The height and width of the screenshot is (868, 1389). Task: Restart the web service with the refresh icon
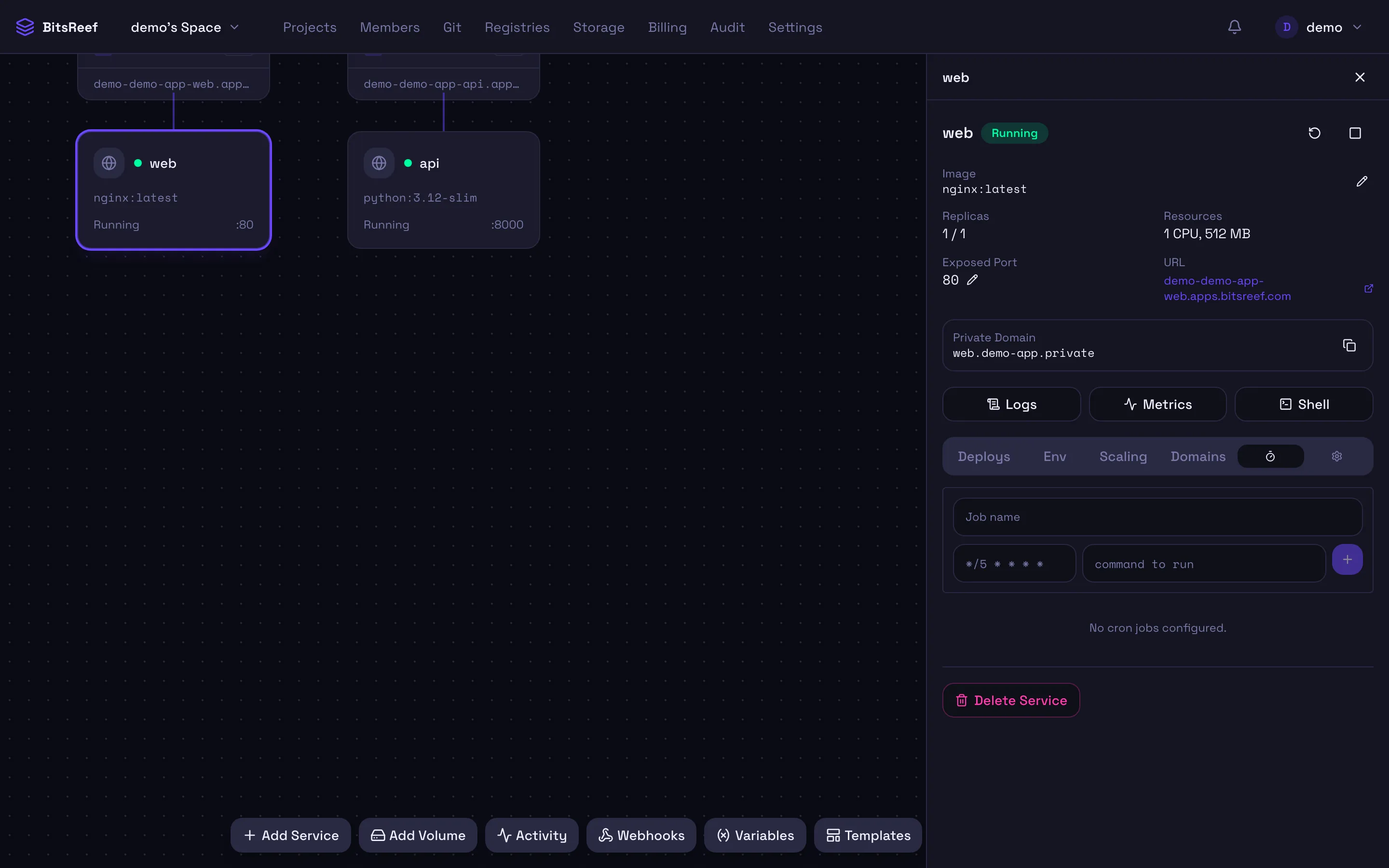coord(1314,133)
